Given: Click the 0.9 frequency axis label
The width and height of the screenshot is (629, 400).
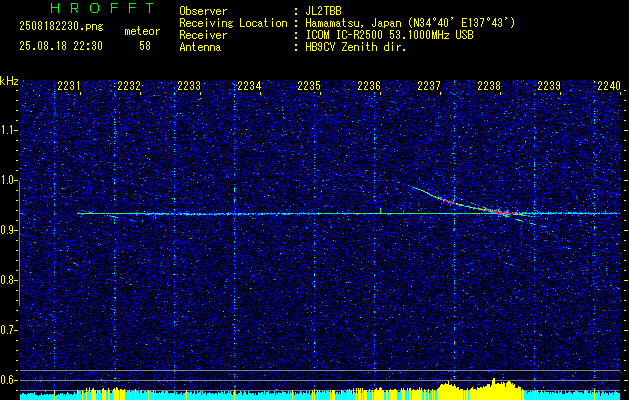Looking at the screenshot, I should pyautogui.click(x=8, y=230).
